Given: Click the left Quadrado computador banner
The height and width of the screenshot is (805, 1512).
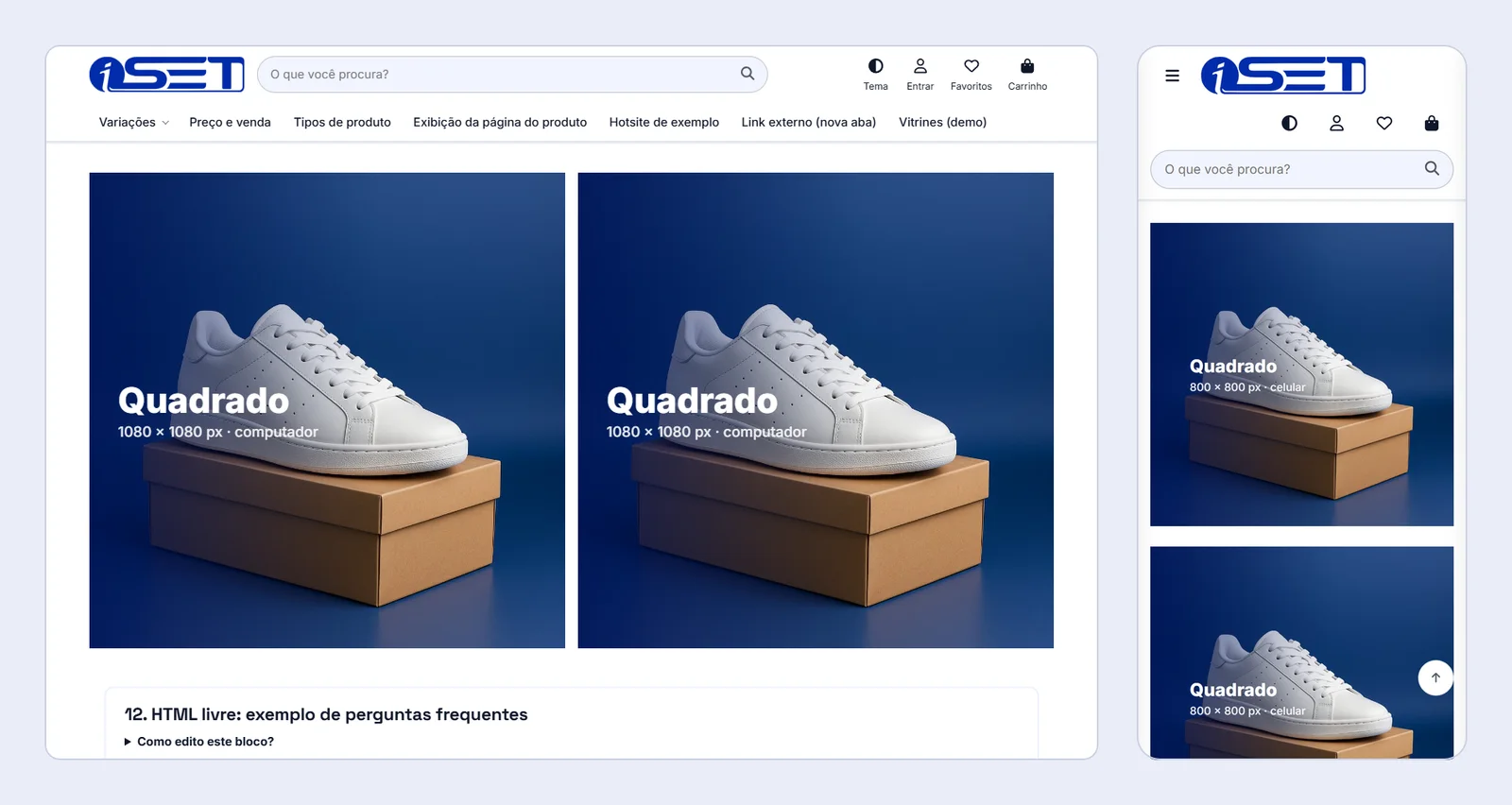Looking at the screenshot, I should (x=327, y=410).
